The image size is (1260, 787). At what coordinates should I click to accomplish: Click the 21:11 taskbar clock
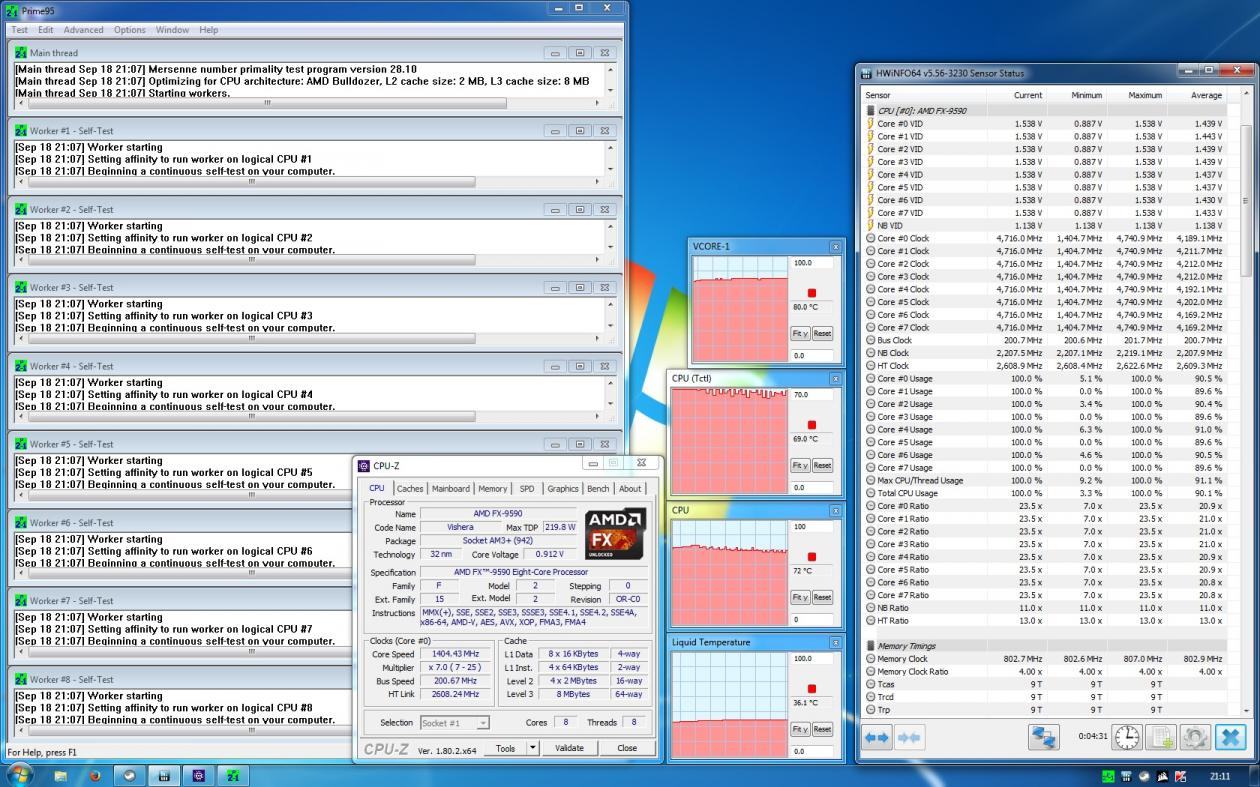pos(1220,776)
